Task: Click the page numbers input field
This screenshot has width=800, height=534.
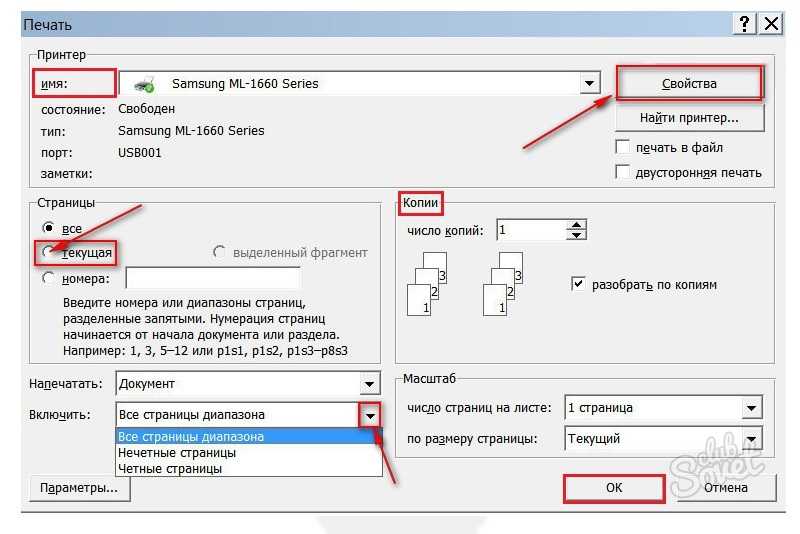Action: click(x=213, y=278)
